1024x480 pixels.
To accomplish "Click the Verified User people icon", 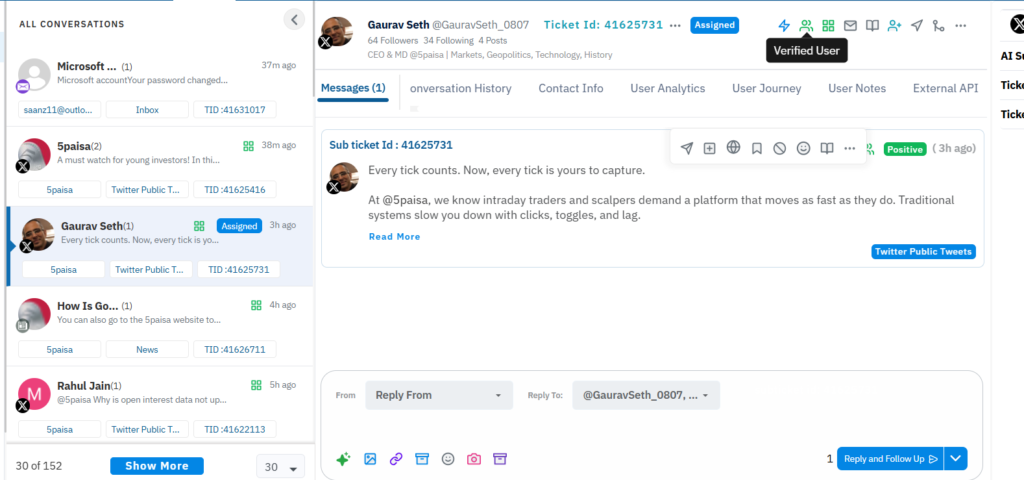I will tap(806, 26).
